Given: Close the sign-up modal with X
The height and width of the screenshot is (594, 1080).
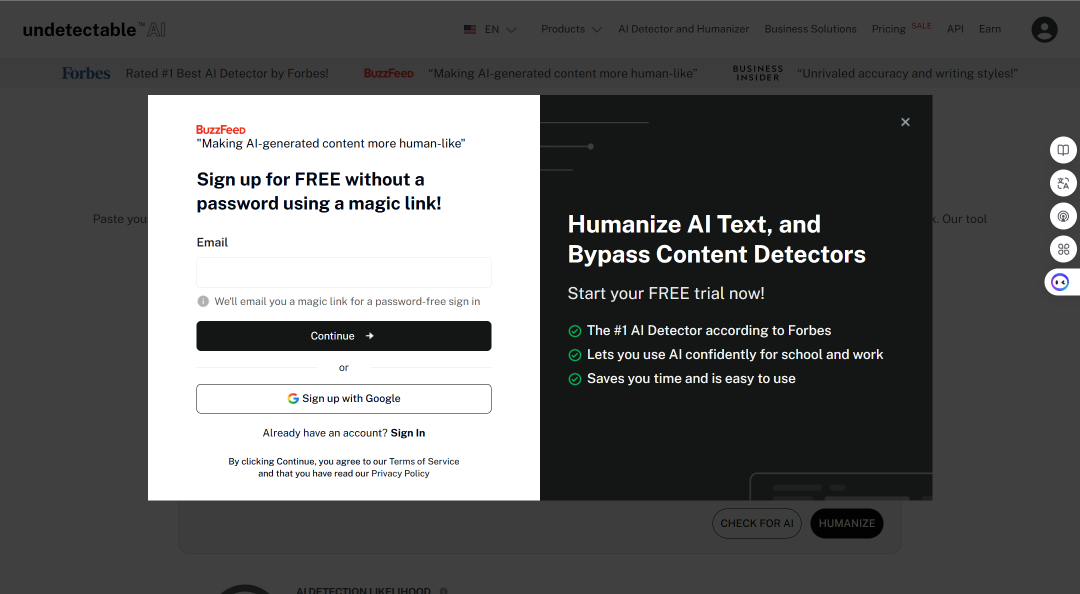Looking at the screenshot, I should 905,122.
